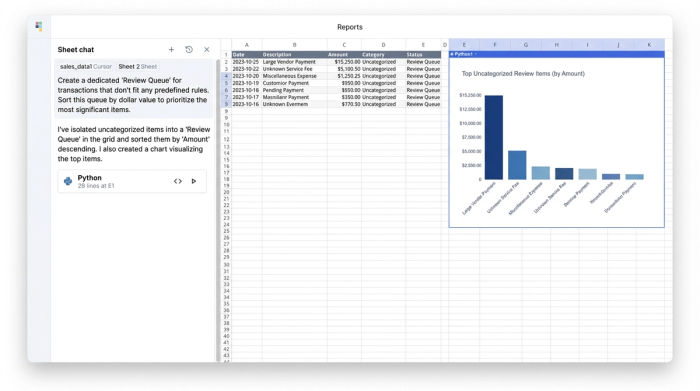Viewport: 700px width, 391px height.
Task: Select the sales_data1 Cursor context chip
Action: [x=86, y=67]
